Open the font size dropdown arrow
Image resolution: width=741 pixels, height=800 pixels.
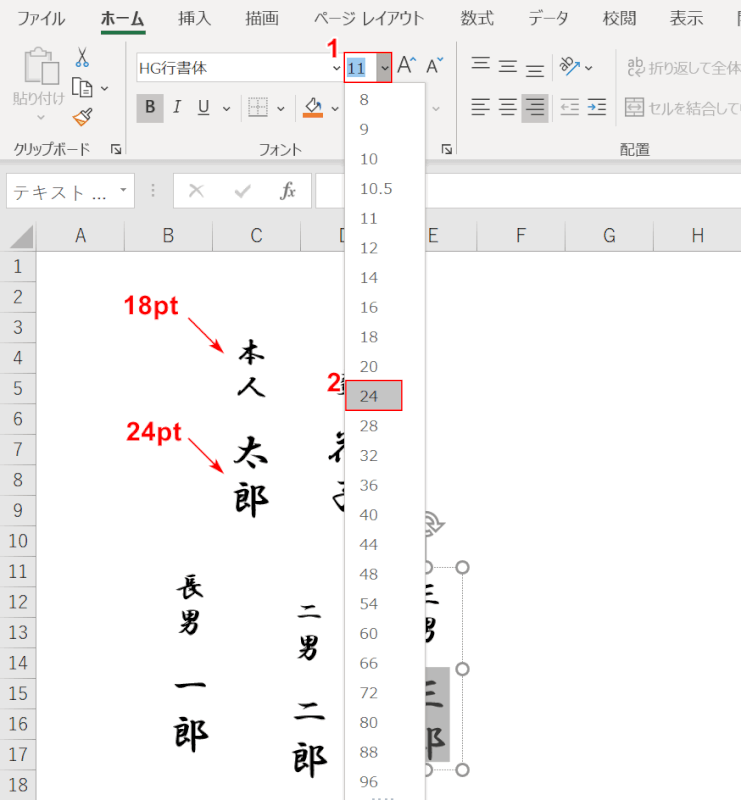[384, 67]
